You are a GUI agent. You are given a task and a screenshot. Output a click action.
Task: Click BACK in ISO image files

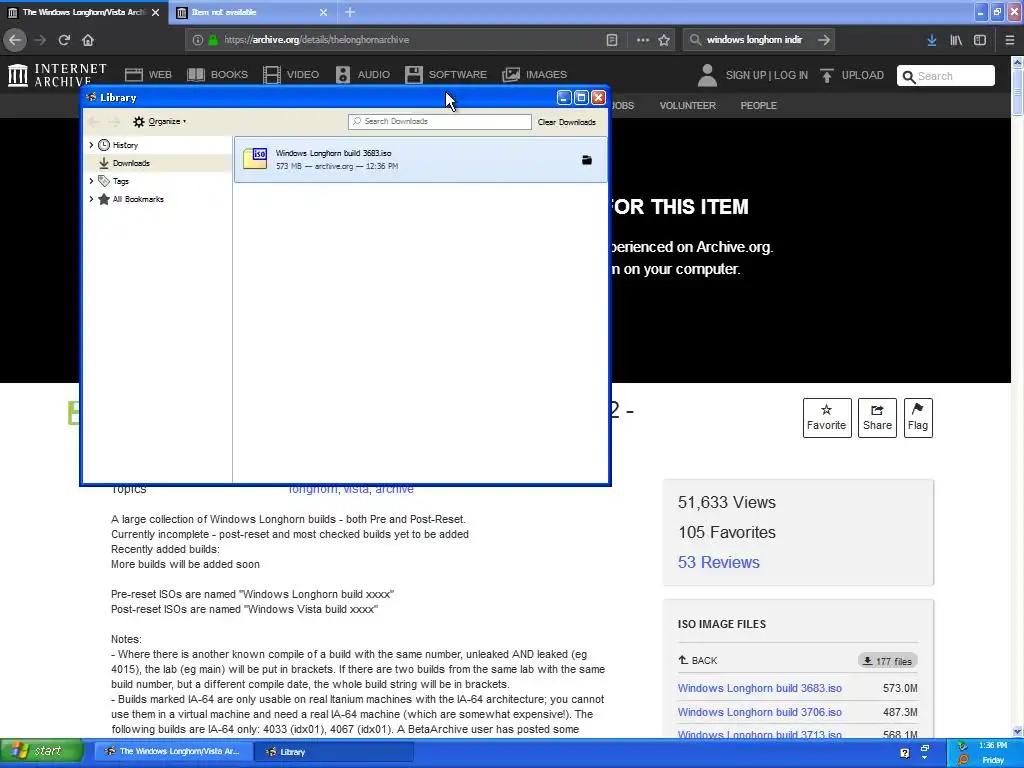[697, 660]
